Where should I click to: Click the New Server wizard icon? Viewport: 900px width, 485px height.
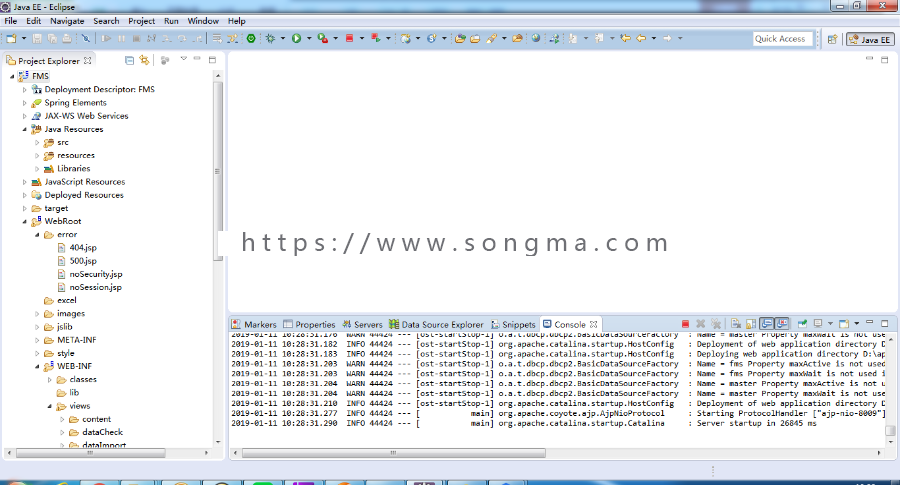405,38
